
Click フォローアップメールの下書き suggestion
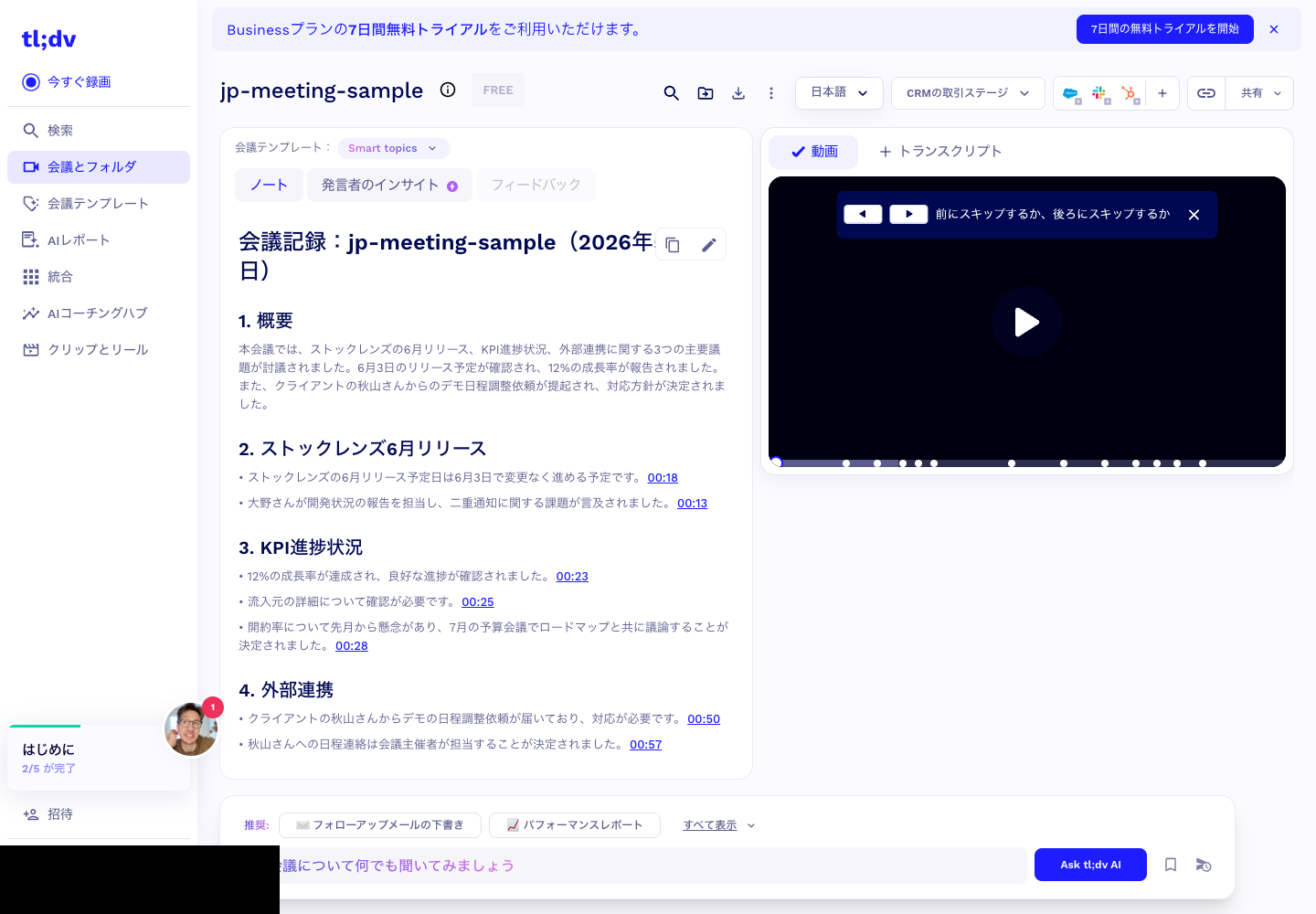coord(379,825)
